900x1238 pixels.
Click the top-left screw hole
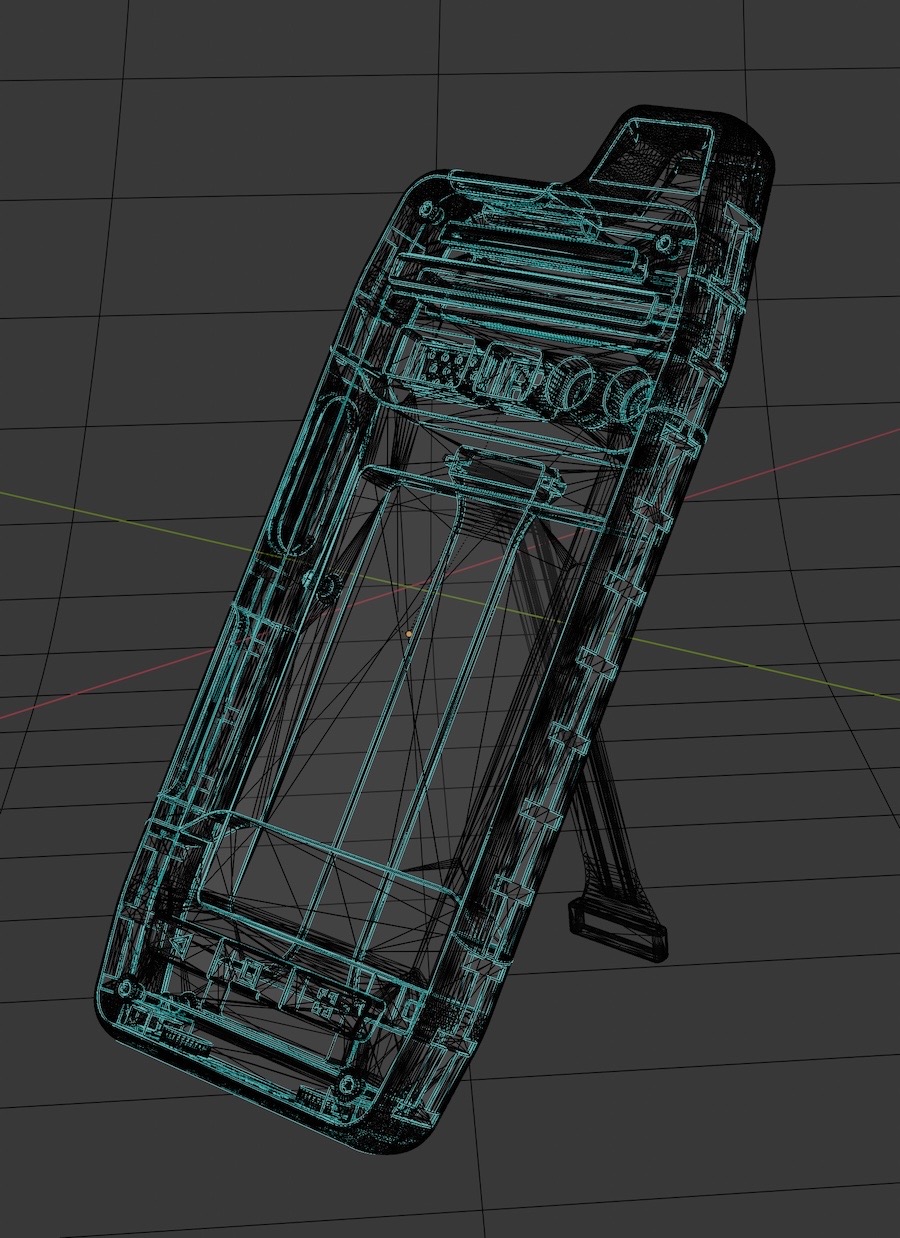coord(427,210)
